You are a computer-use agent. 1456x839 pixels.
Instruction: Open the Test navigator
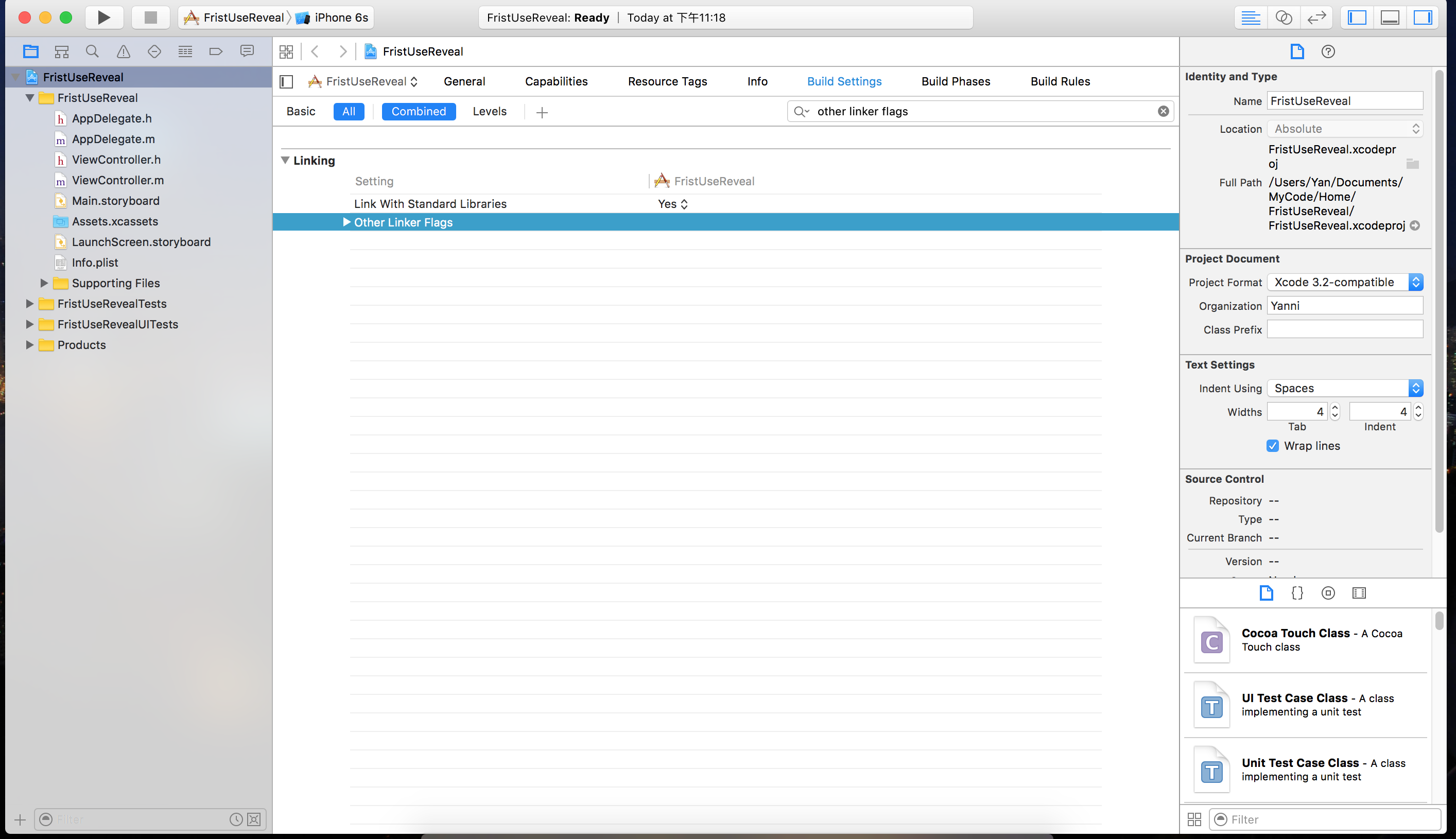coord(154,51)
